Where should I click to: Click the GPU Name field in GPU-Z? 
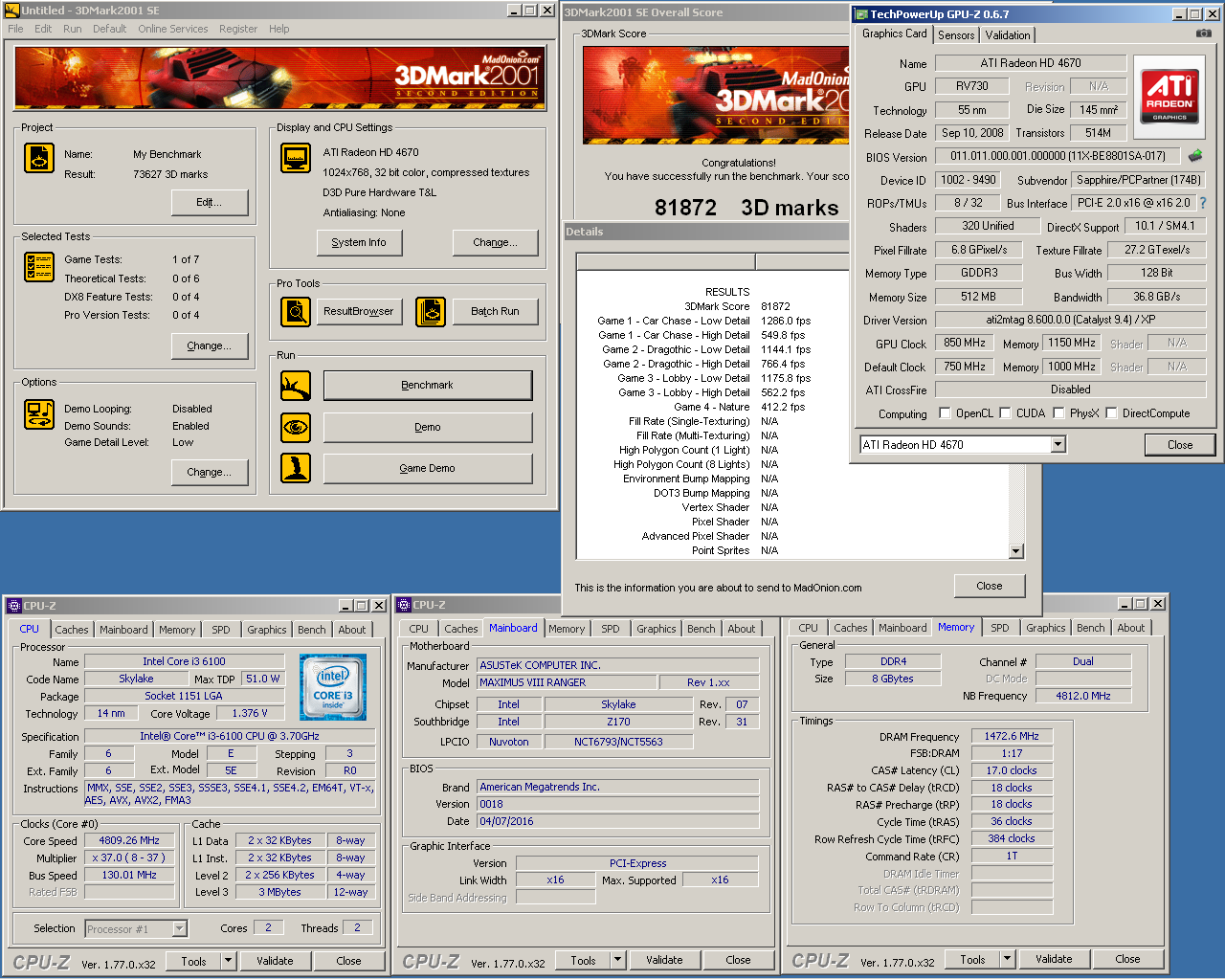[1030, 63]
